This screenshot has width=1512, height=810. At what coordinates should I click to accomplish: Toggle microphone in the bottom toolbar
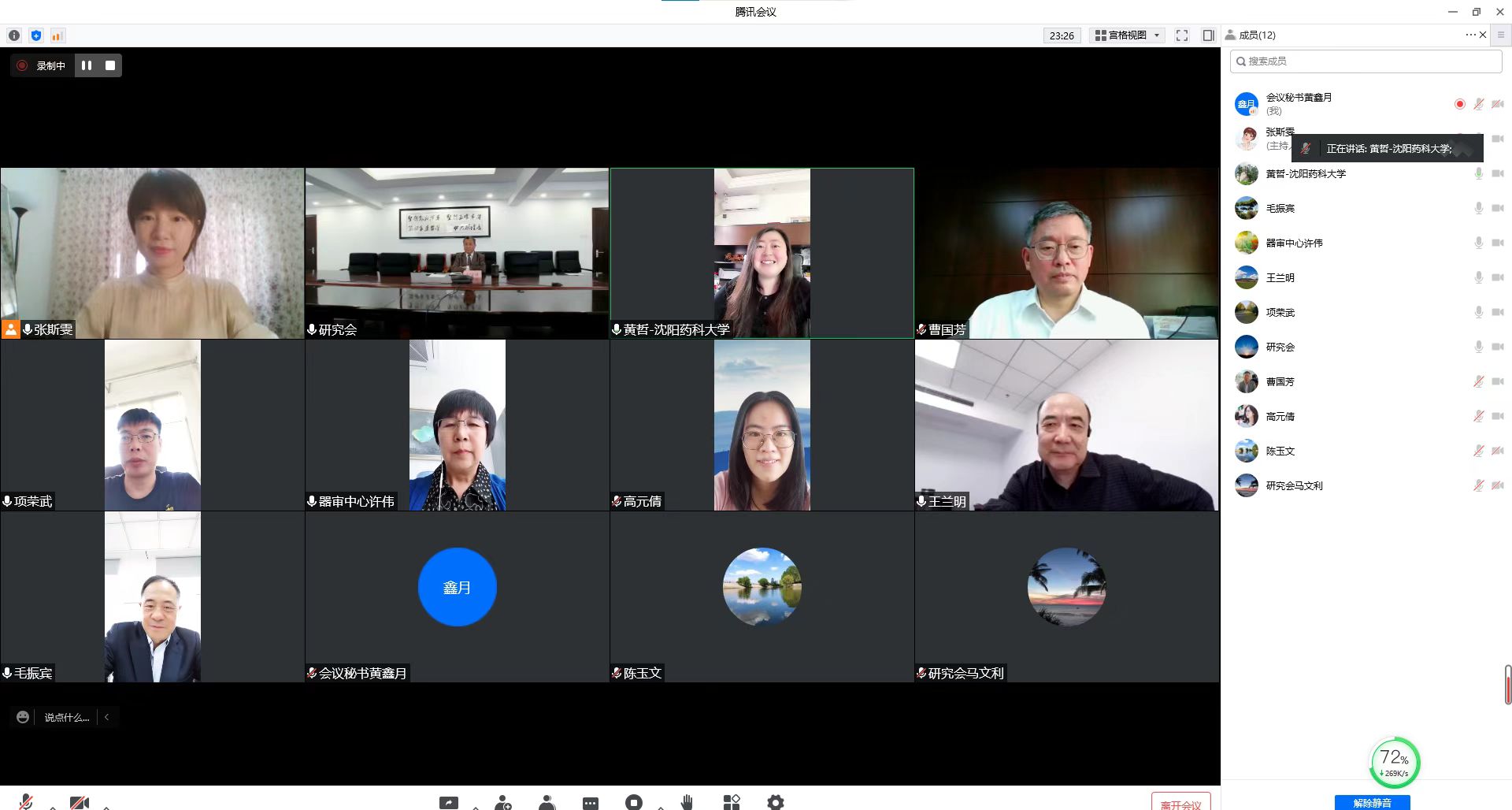click(x=26, y=802)
